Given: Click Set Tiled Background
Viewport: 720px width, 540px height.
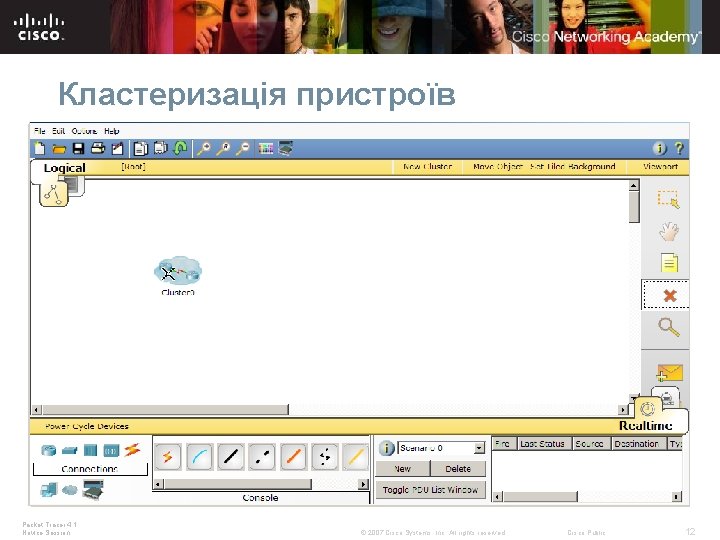Looking at the screenshot, I should pos(573,167).
